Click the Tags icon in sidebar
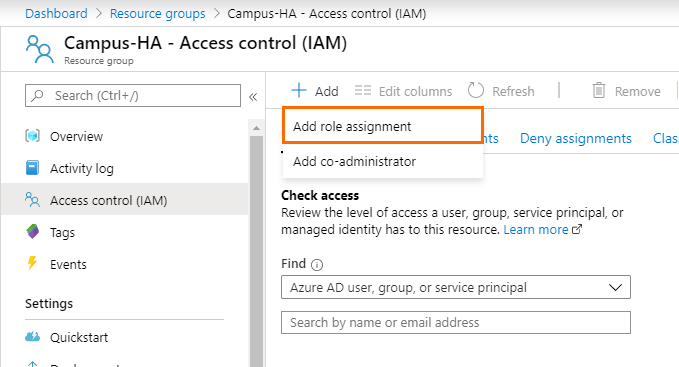679x367 pixels. coord(32,232)
